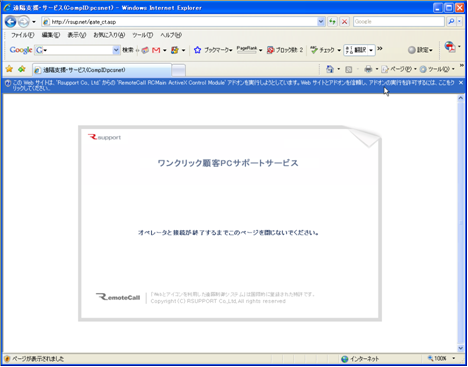Click the Adobe PDF toolbar icon
Screen dimensions: 468x367
[450, 47]
